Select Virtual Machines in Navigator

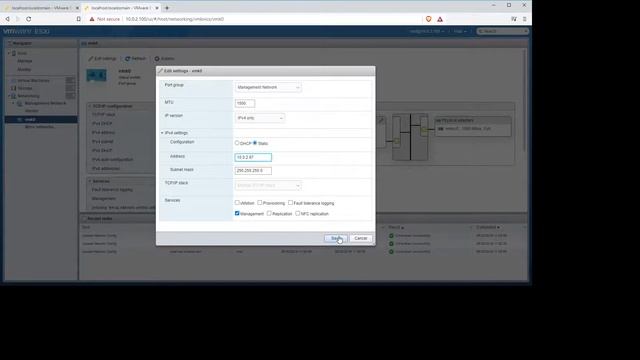click(33, 80)
